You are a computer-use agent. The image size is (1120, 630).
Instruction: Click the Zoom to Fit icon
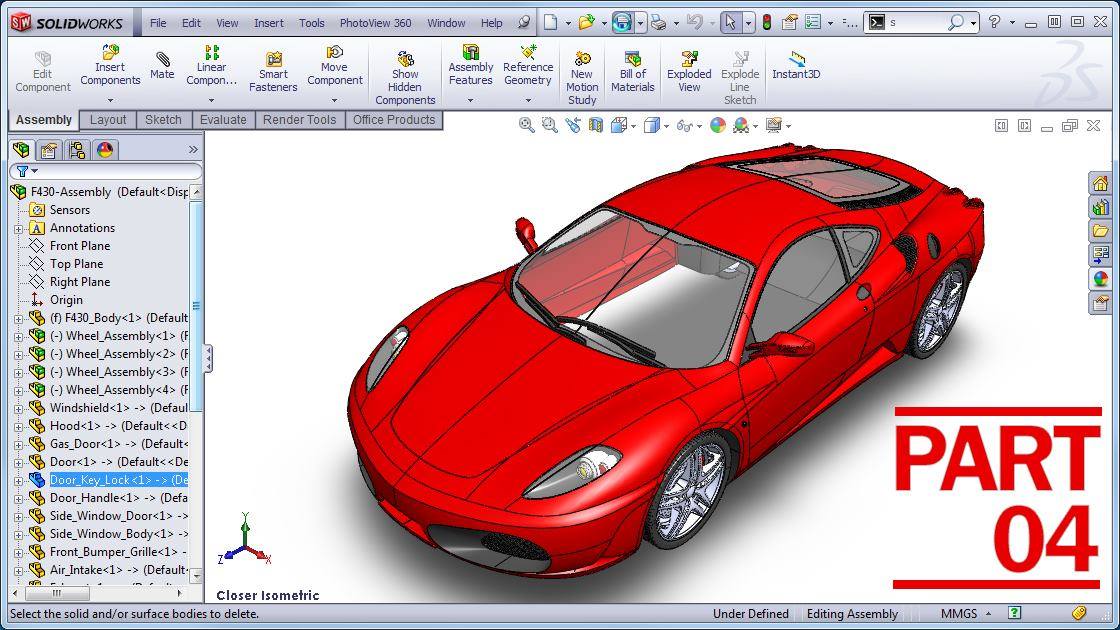pyautogui.click(x=526, y=126)
